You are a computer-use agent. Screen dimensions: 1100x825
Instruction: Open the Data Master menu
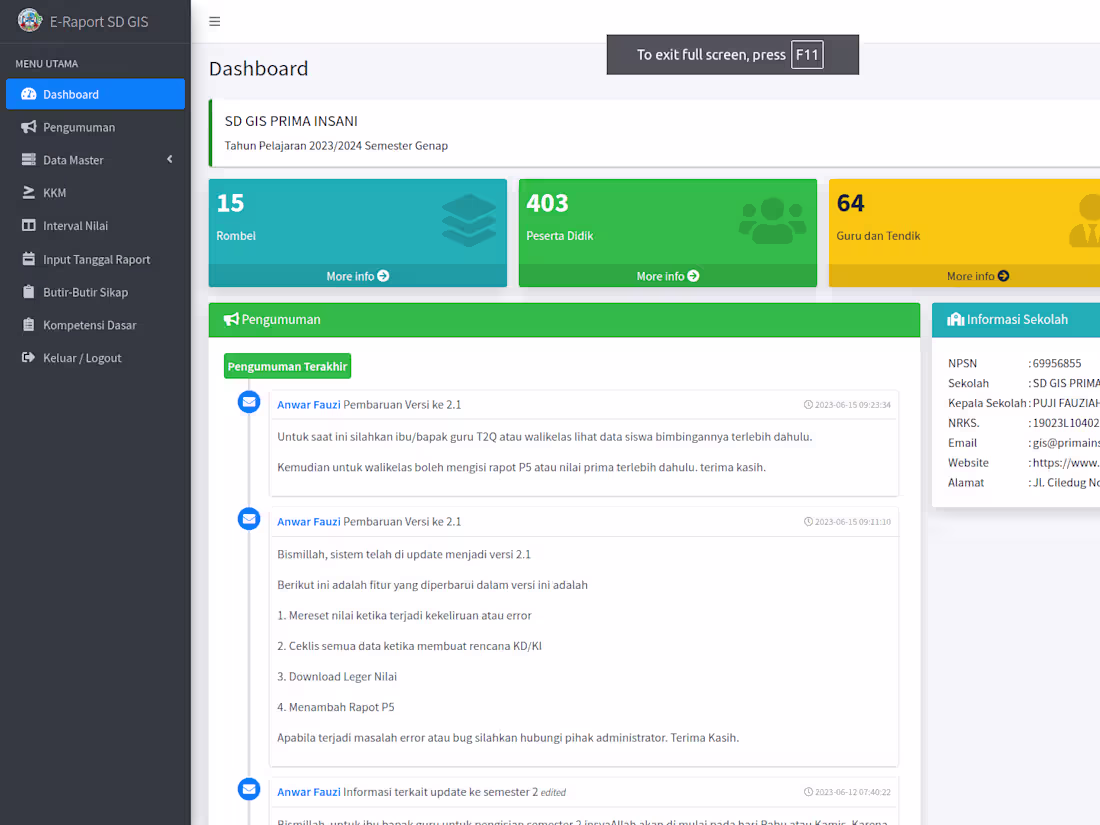click(95, 160)
